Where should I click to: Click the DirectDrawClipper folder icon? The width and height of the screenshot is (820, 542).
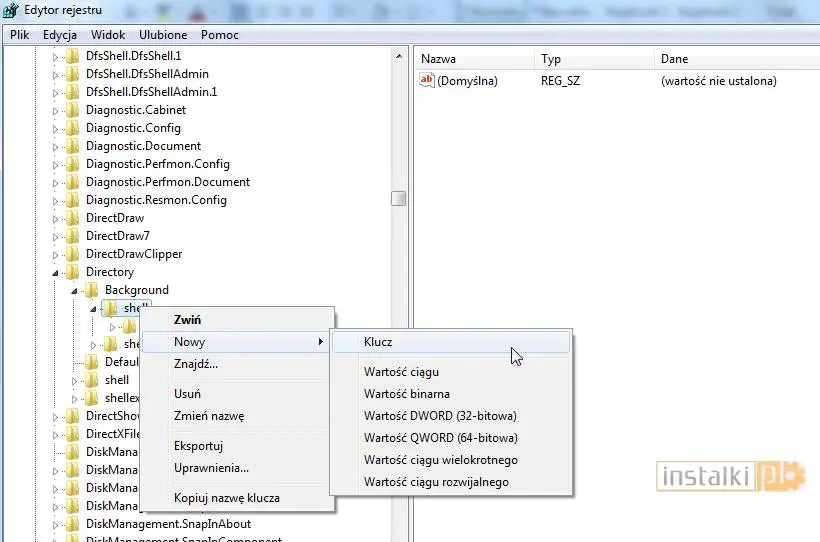click(x=72, y=254)
